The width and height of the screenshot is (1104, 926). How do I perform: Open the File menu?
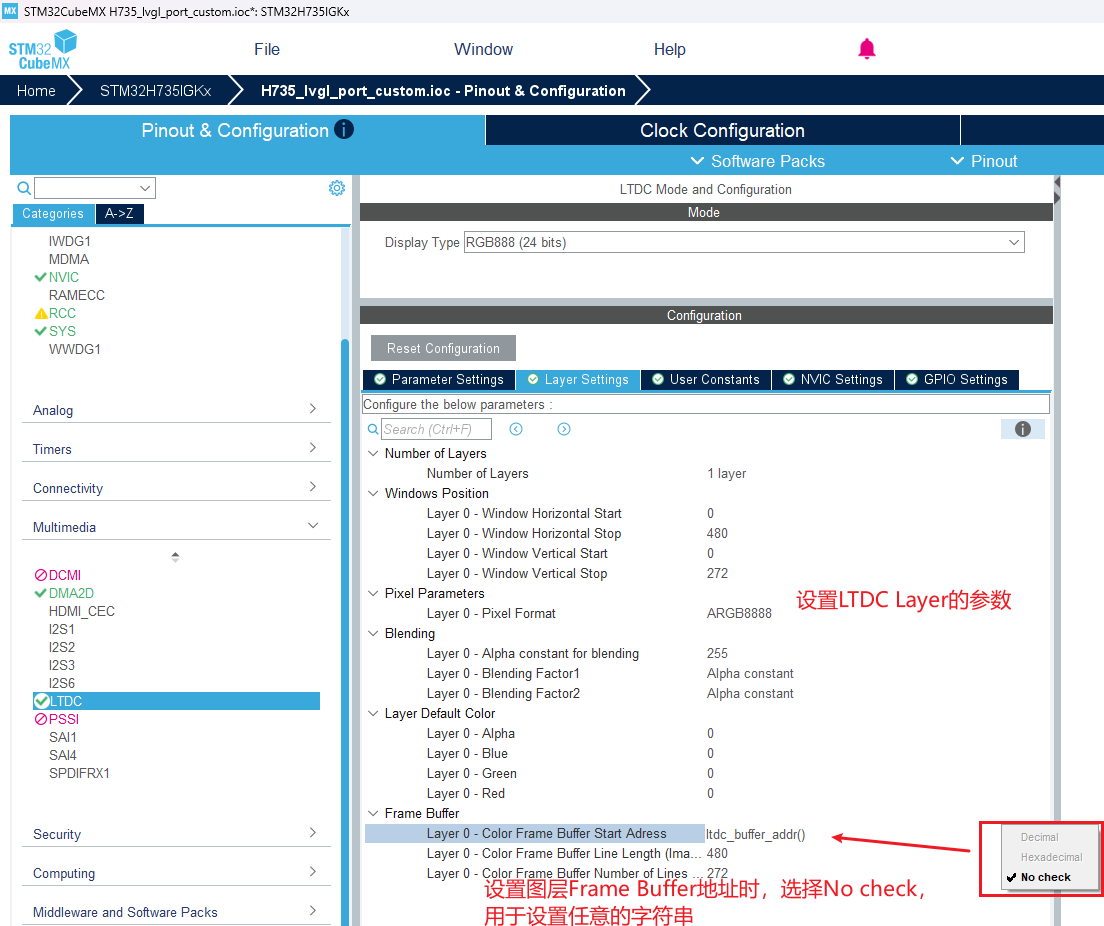(267, 49)
